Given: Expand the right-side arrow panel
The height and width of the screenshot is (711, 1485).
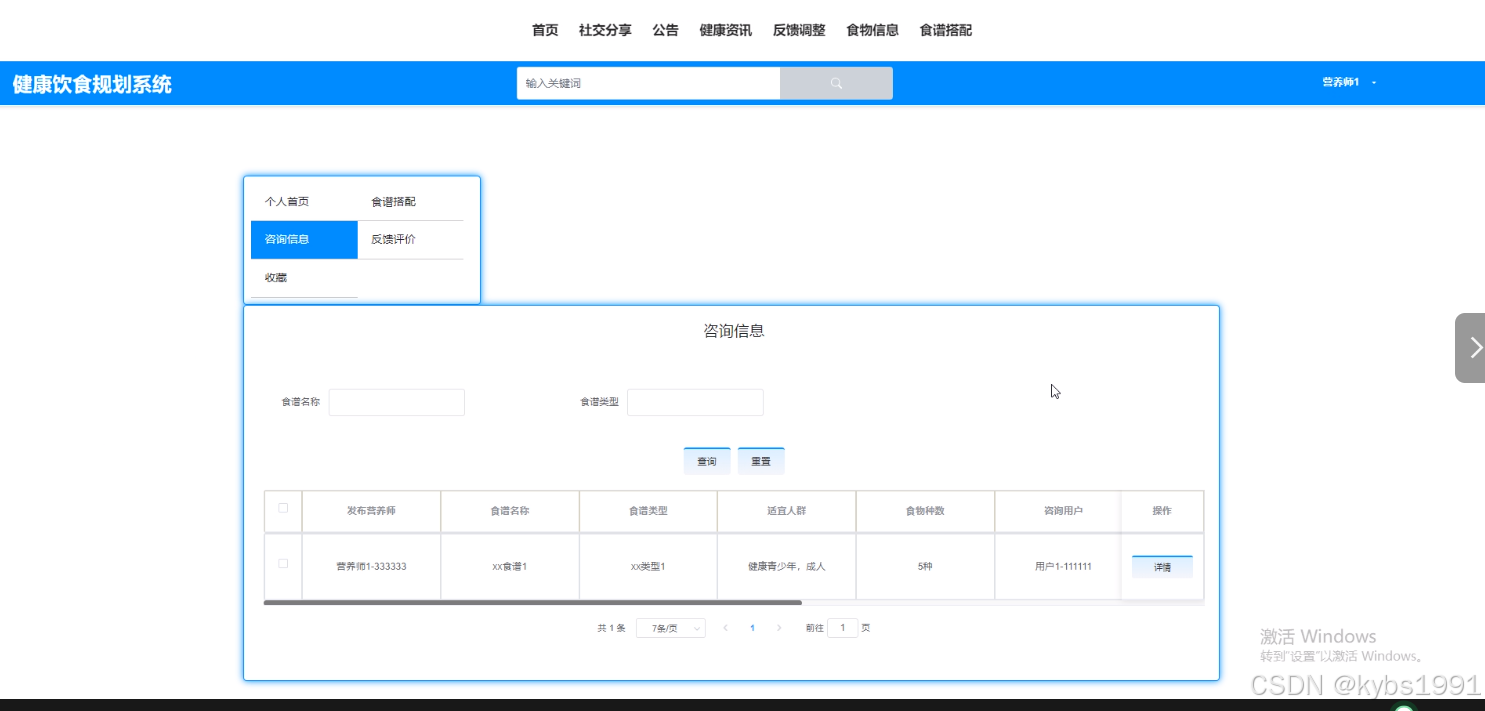Looking at the screenshot, I should tap(1470, 348).
